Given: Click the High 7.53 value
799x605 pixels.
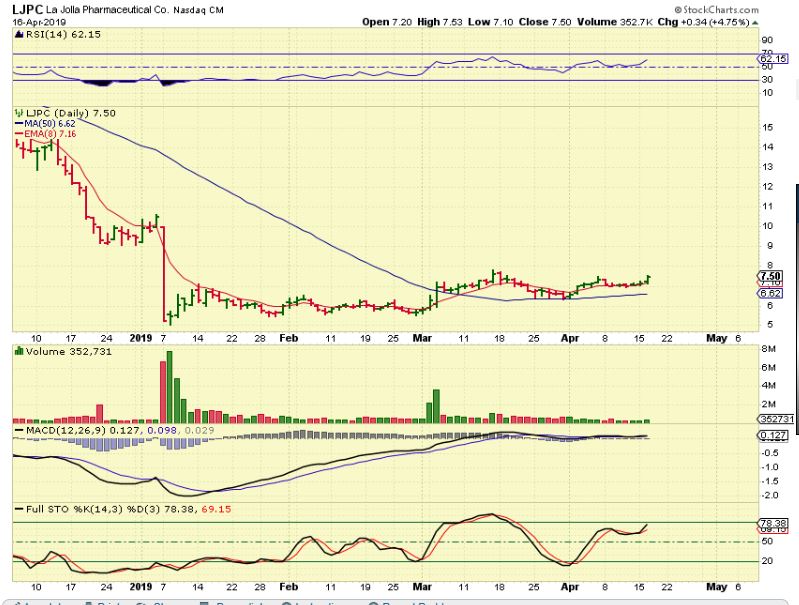Looking at the screenshot, I should tap(440, 22).
